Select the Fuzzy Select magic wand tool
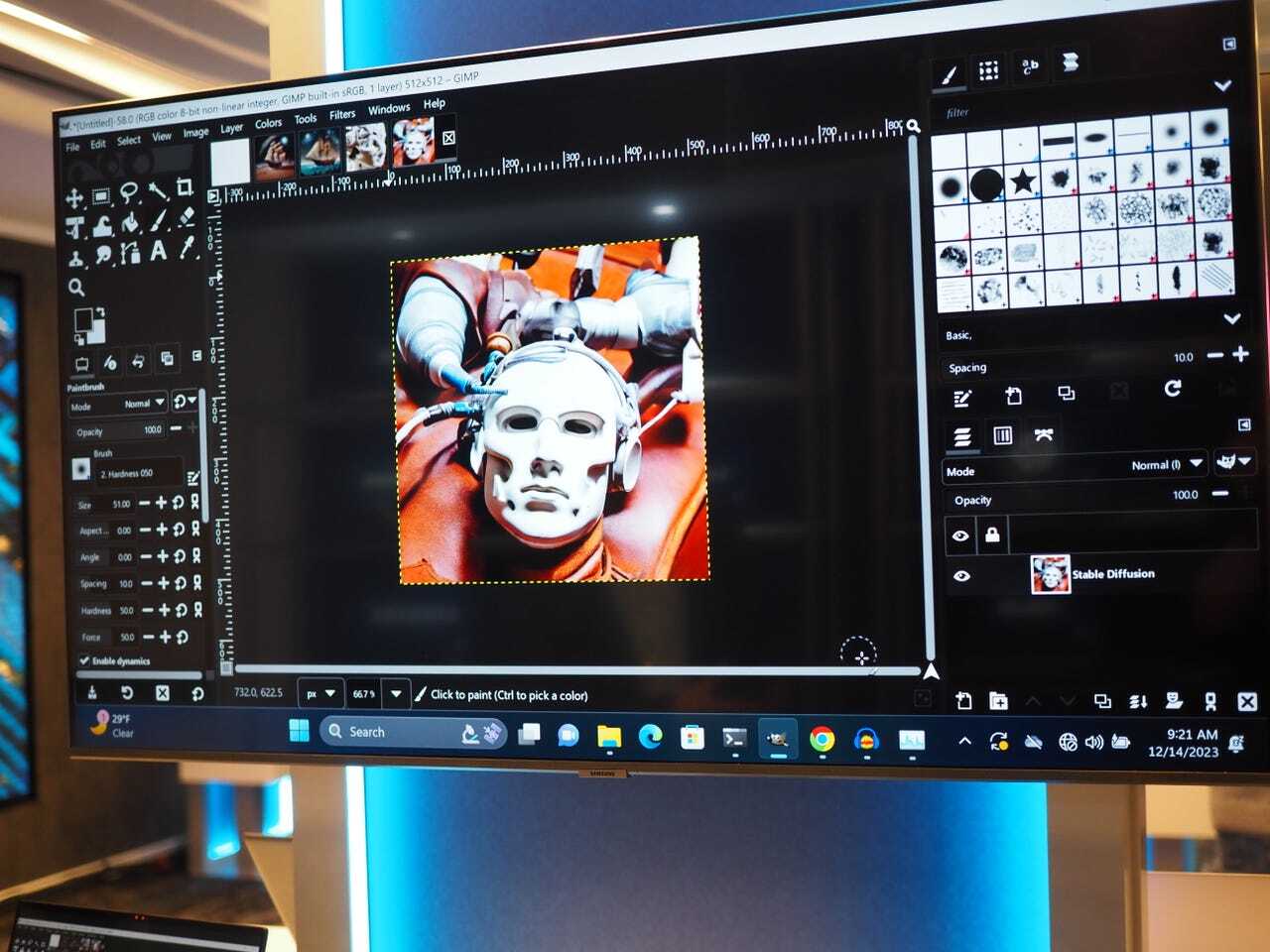Screen dimensions: 1270x952 point(158,189)
